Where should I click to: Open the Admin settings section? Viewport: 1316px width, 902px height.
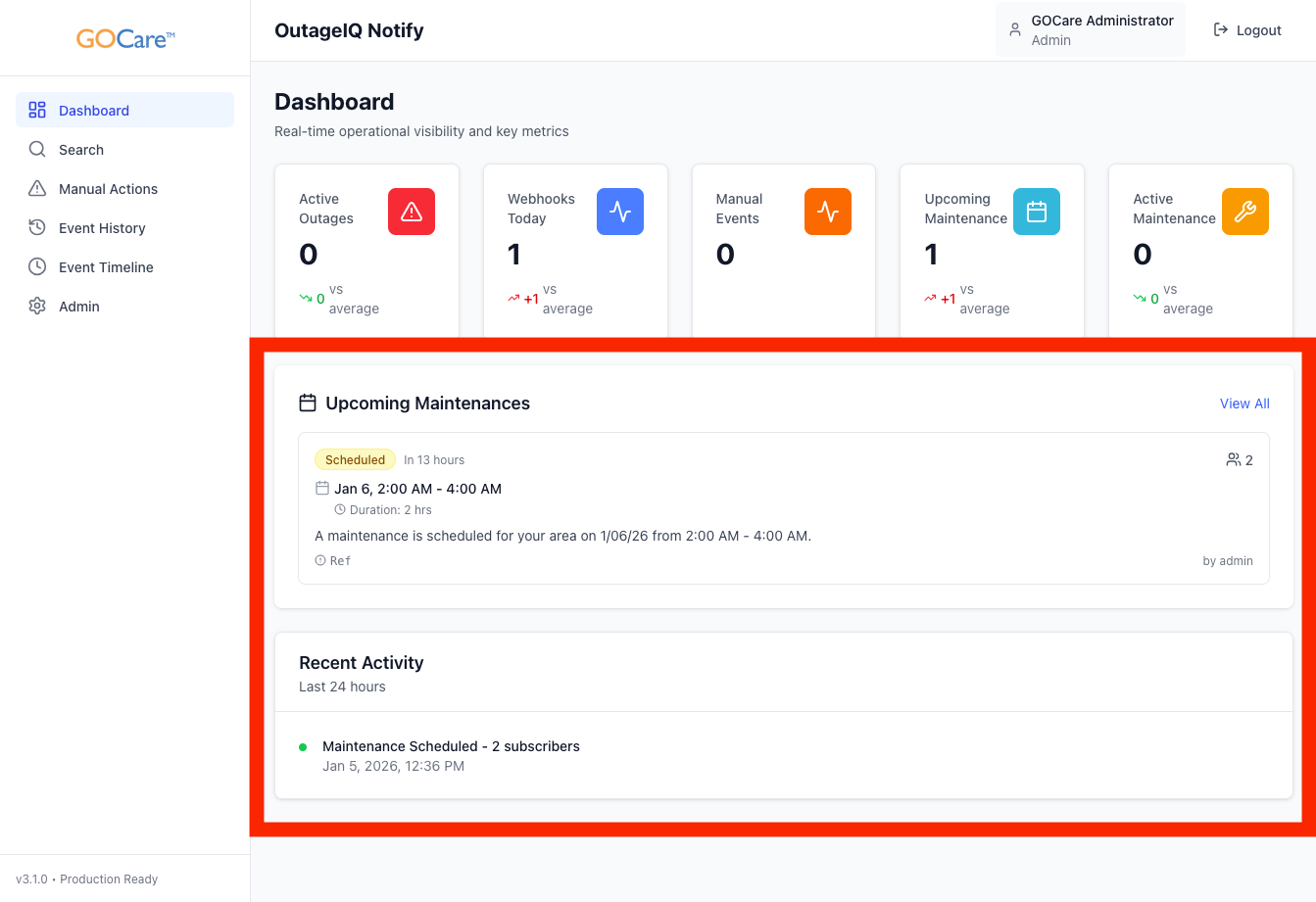click(79, 307)
